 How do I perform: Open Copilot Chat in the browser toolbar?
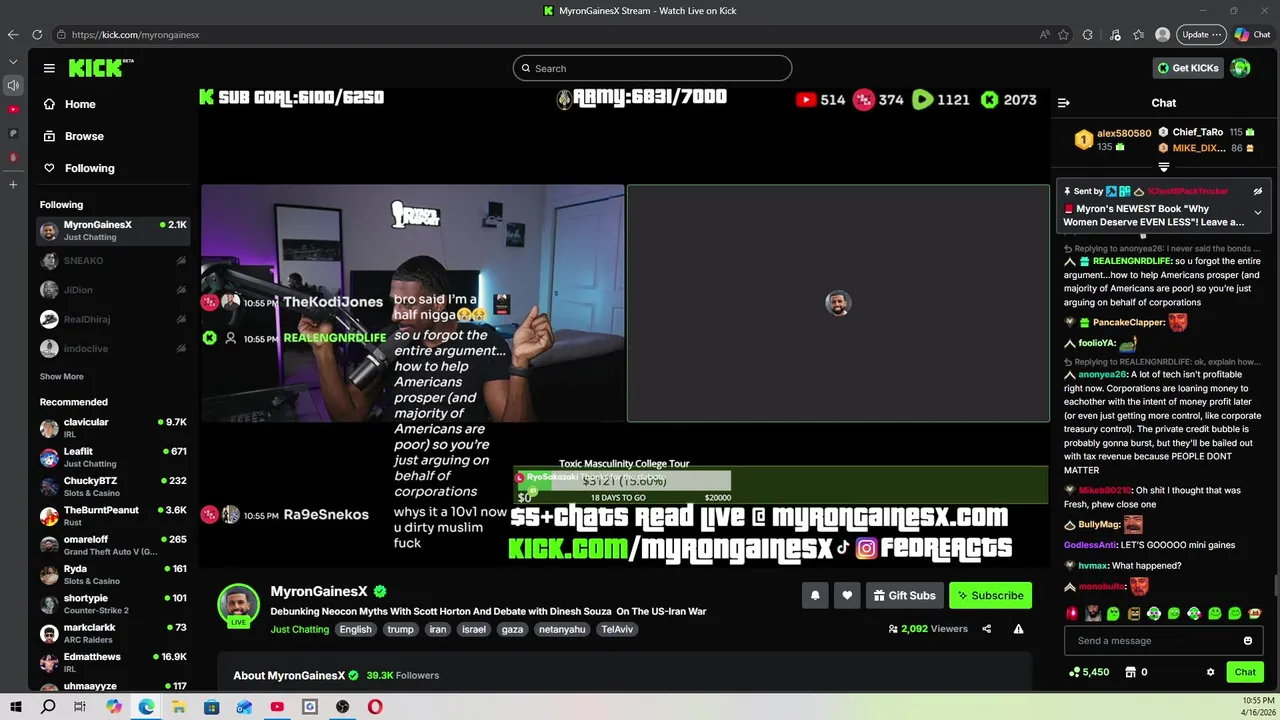[1252, 34]
